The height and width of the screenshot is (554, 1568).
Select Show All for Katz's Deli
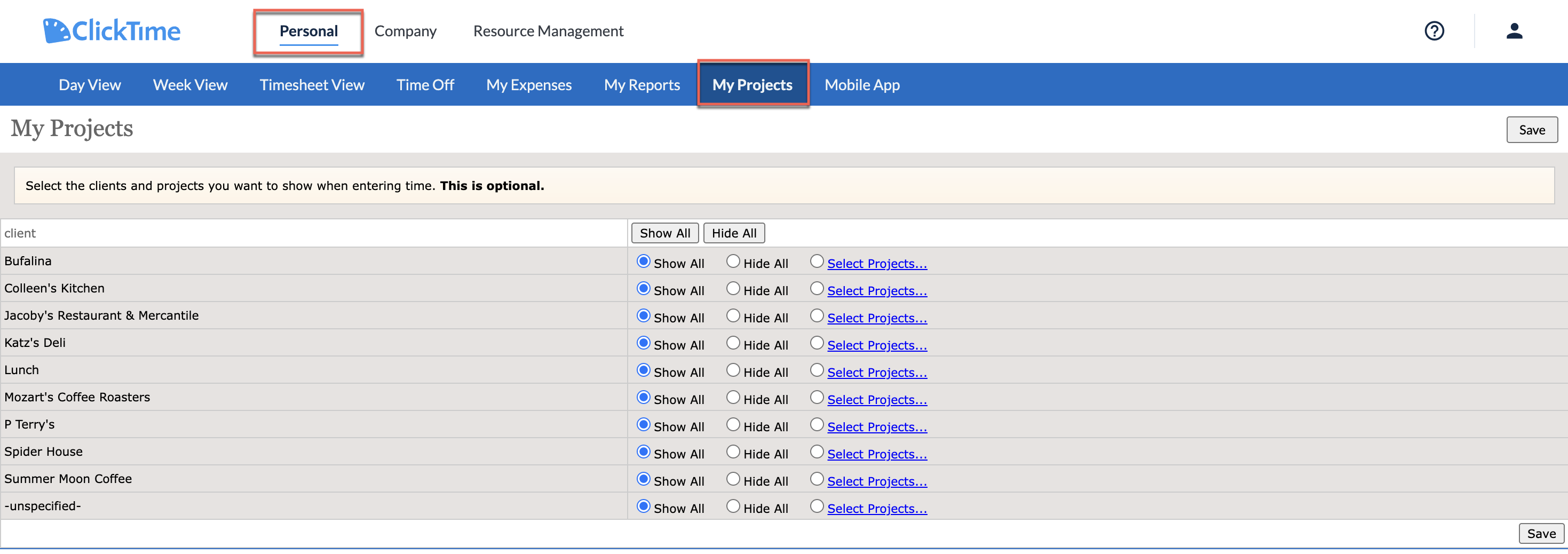[644, 343]
